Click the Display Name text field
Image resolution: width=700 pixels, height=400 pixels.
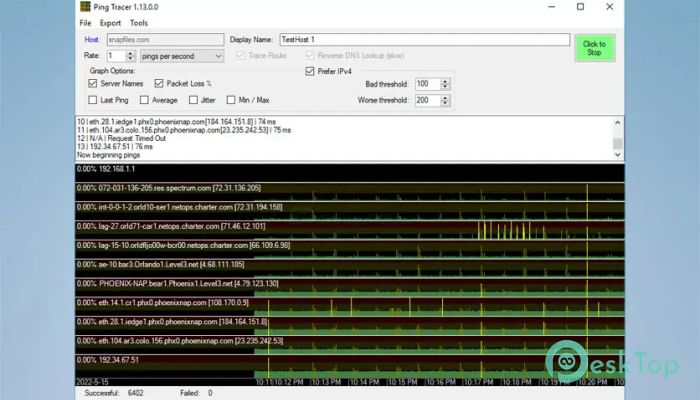pyautogui.click(x=425, y=39)
